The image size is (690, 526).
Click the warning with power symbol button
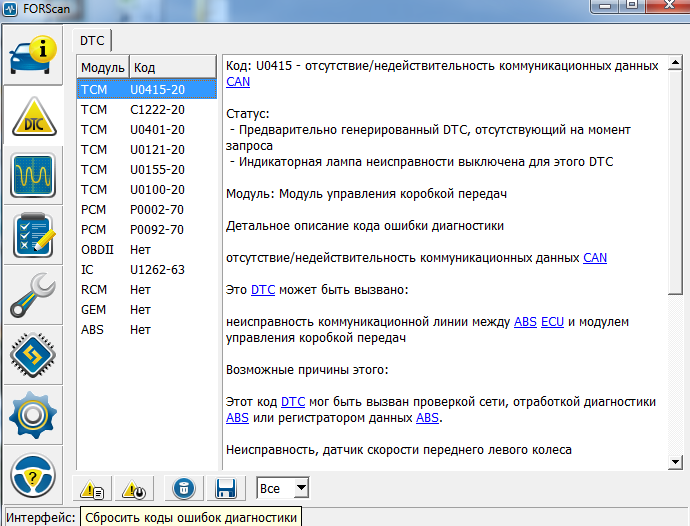point(134,489)
